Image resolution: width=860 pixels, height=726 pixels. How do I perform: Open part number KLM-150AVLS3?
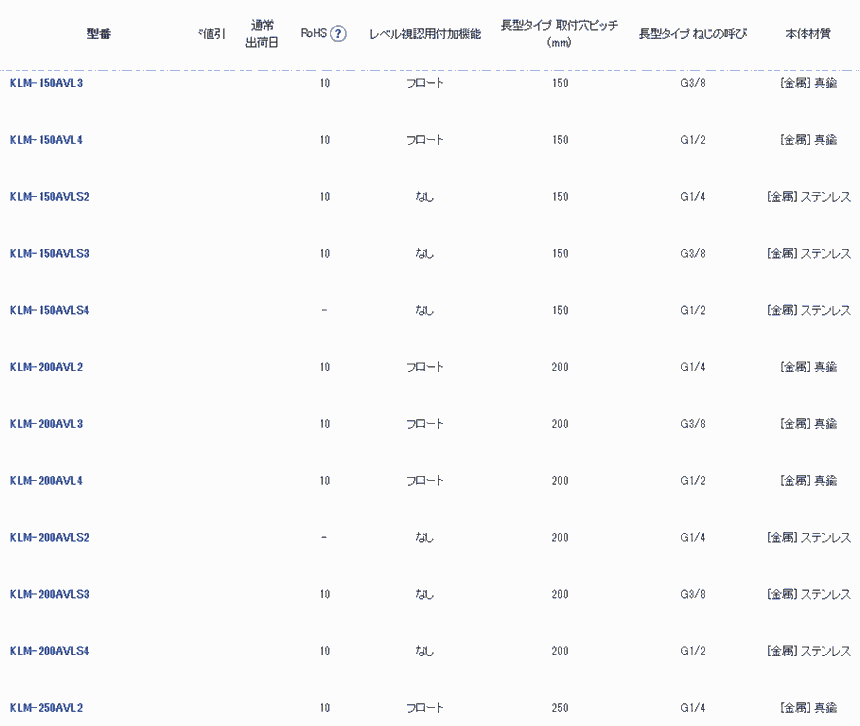click(50, 254)
